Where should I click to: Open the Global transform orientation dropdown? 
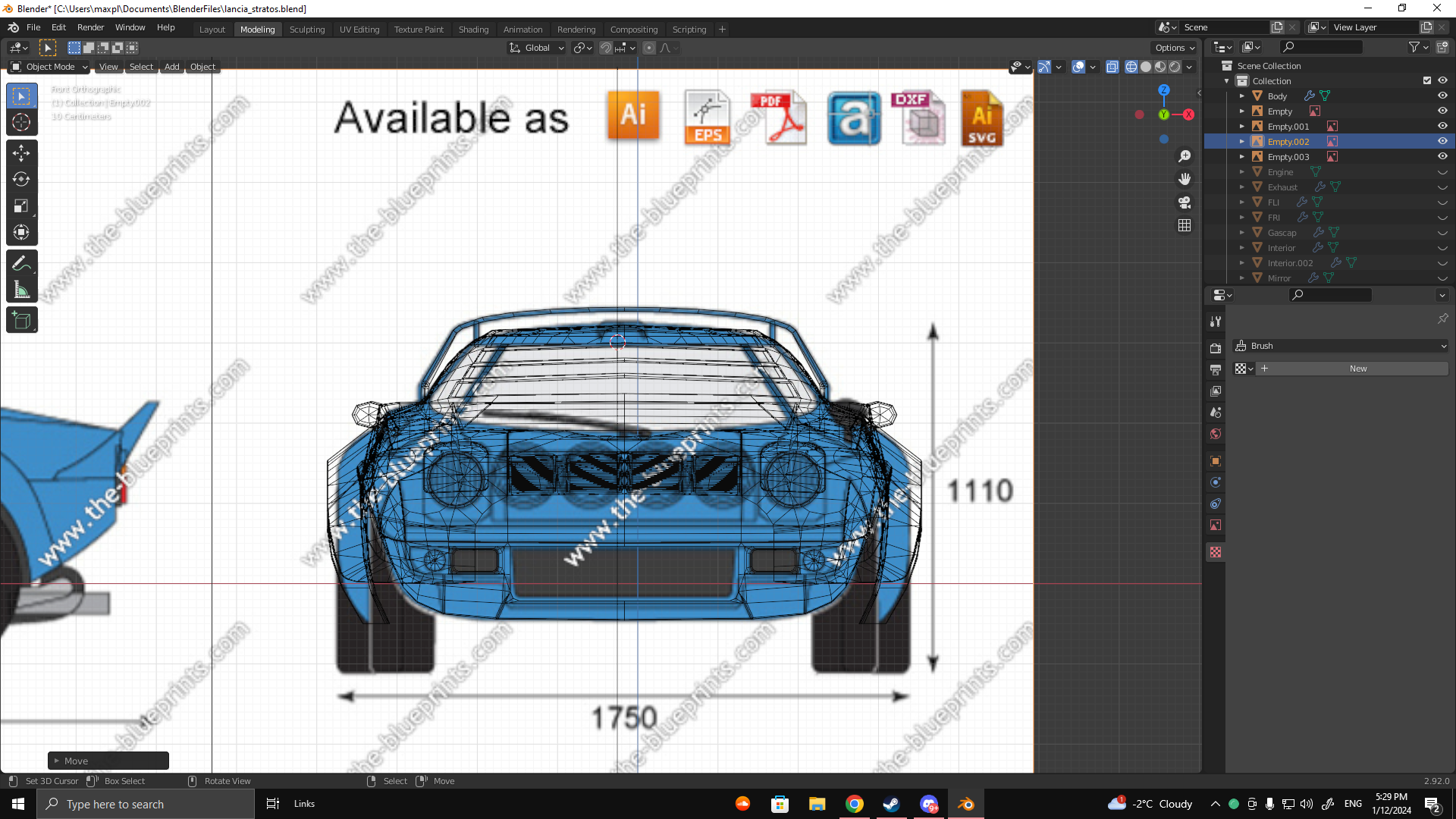537,48
